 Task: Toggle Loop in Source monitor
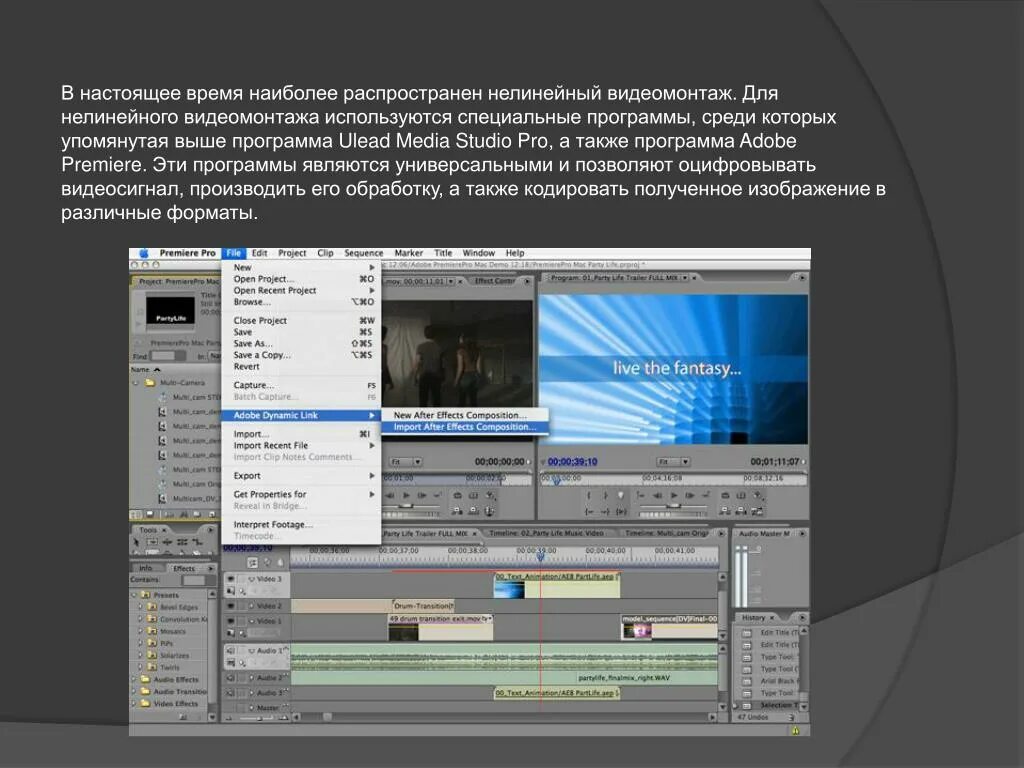pos(458,496)
